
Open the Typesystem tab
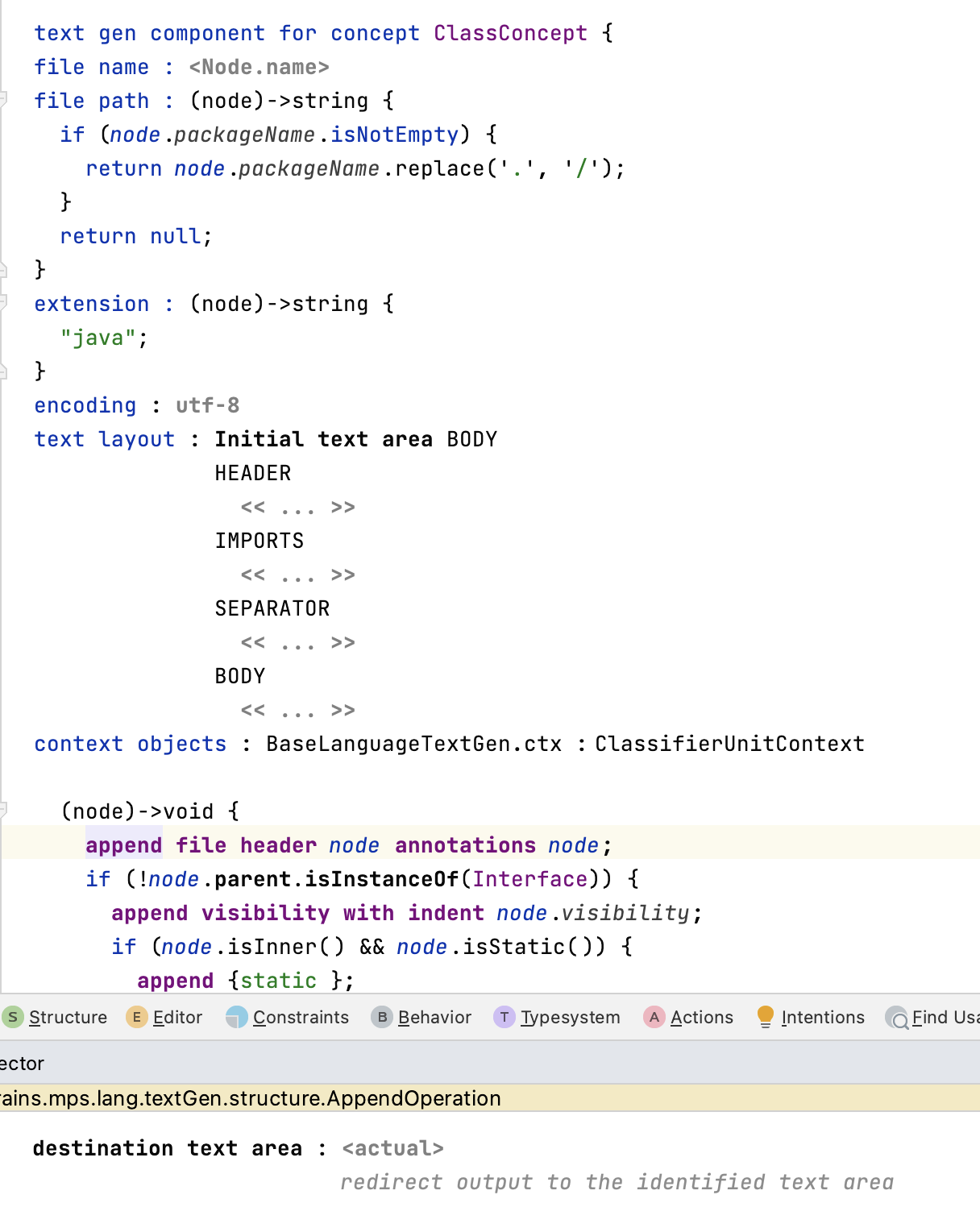tap(558, 1017)
